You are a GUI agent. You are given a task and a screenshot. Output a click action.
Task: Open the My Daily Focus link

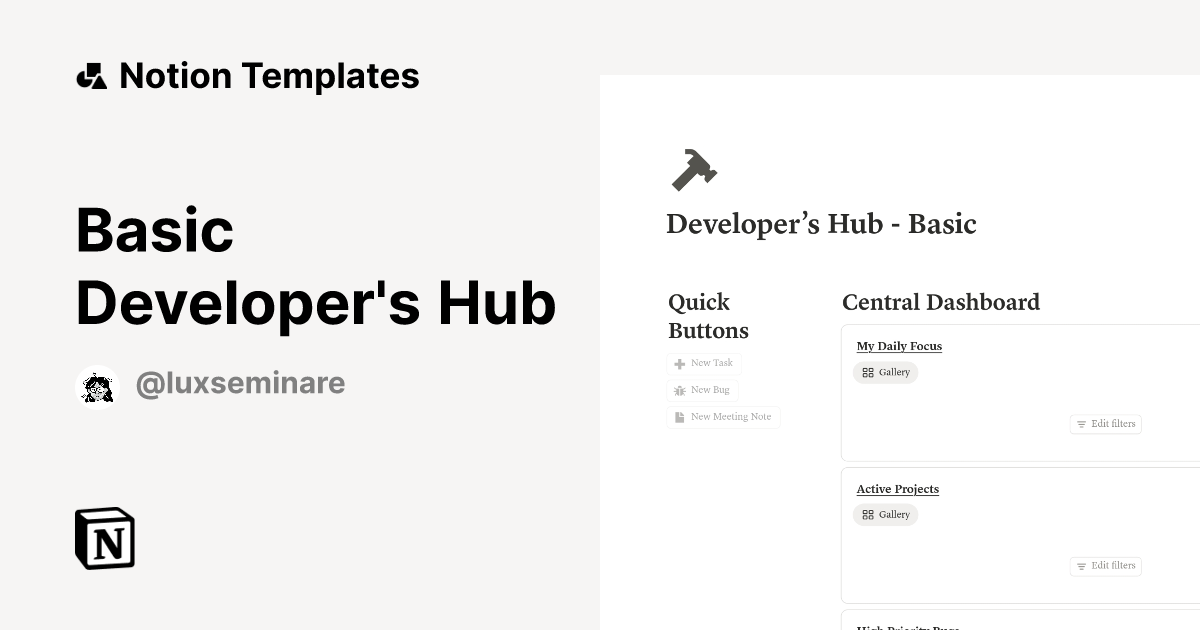pos(899,346)
